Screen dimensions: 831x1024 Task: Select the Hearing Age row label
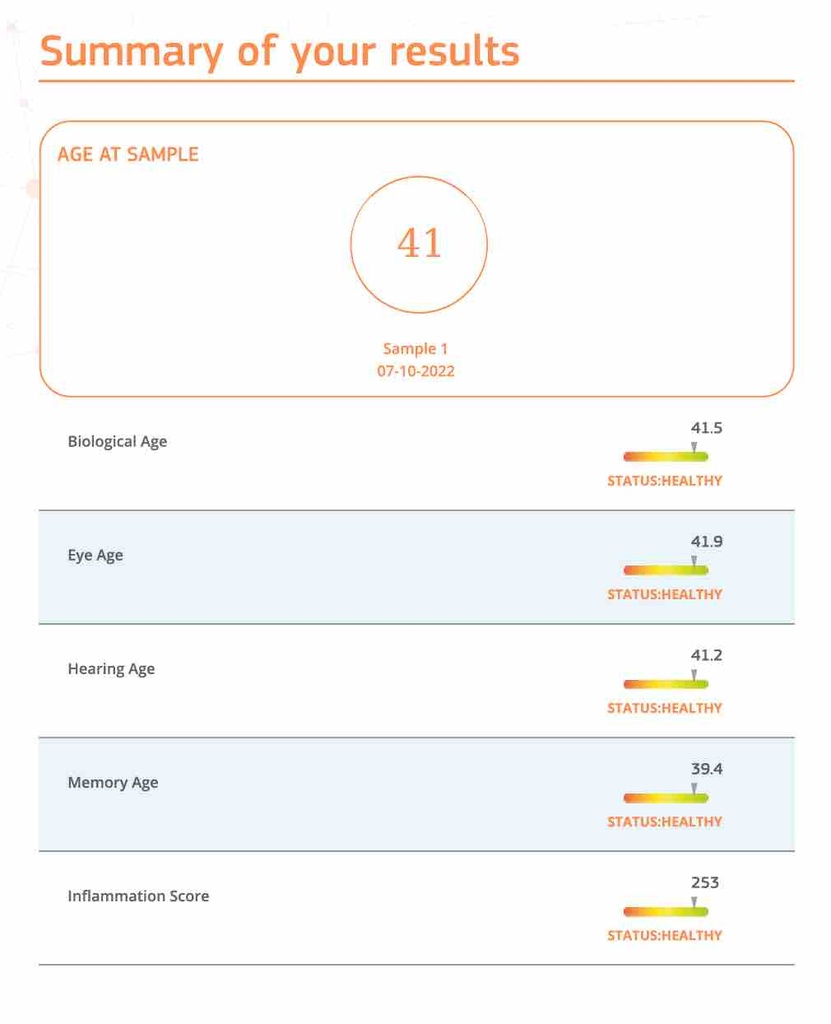111,669
